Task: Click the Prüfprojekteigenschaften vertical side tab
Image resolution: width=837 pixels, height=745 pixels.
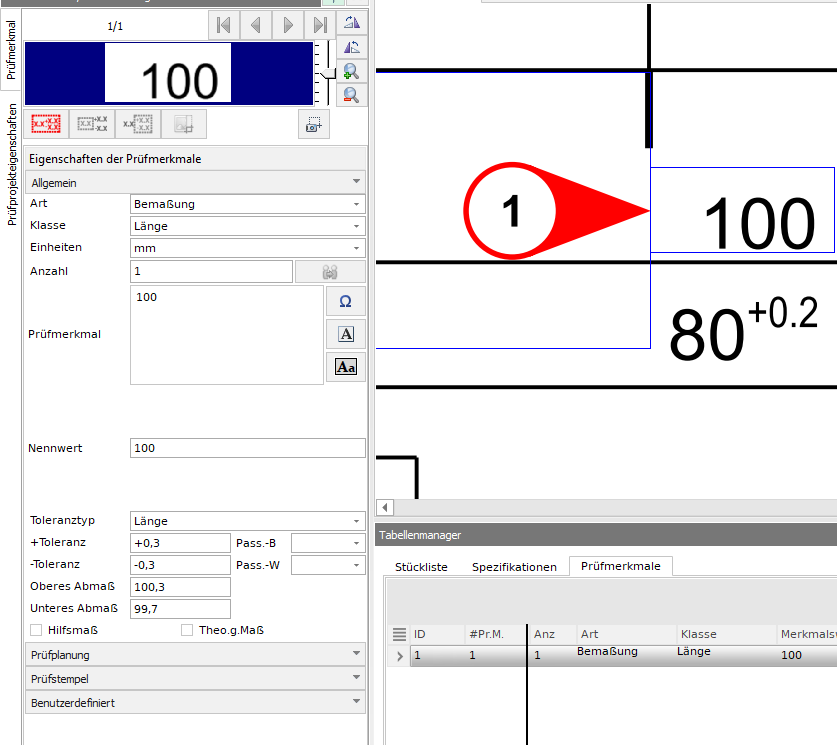Action: [11, 164]
